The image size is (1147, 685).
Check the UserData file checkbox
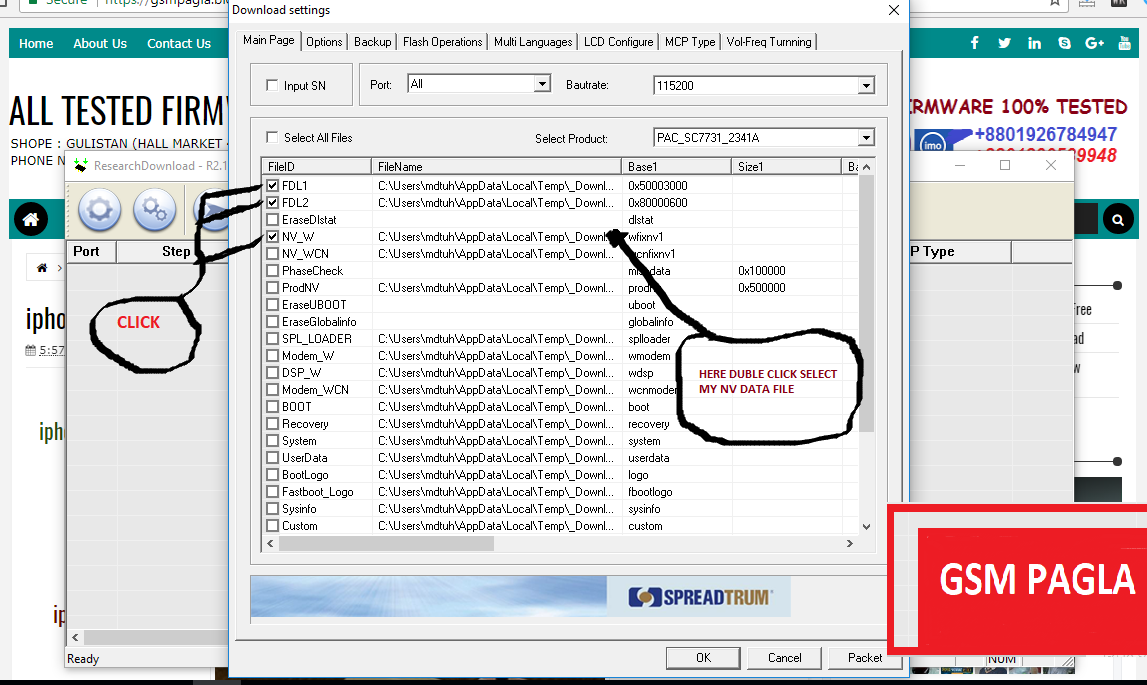273,457
